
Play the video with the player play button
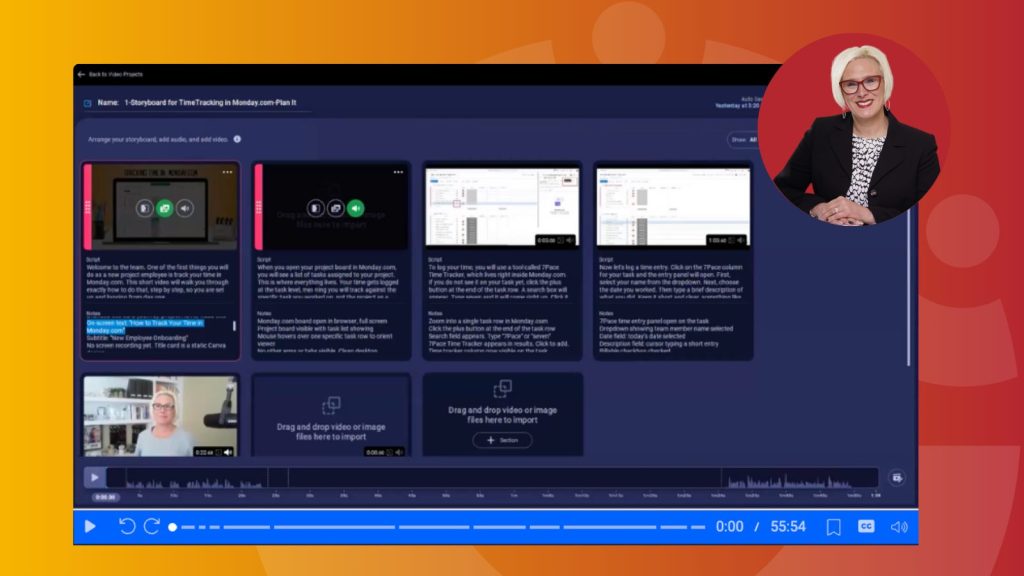[x=90, y=526]
